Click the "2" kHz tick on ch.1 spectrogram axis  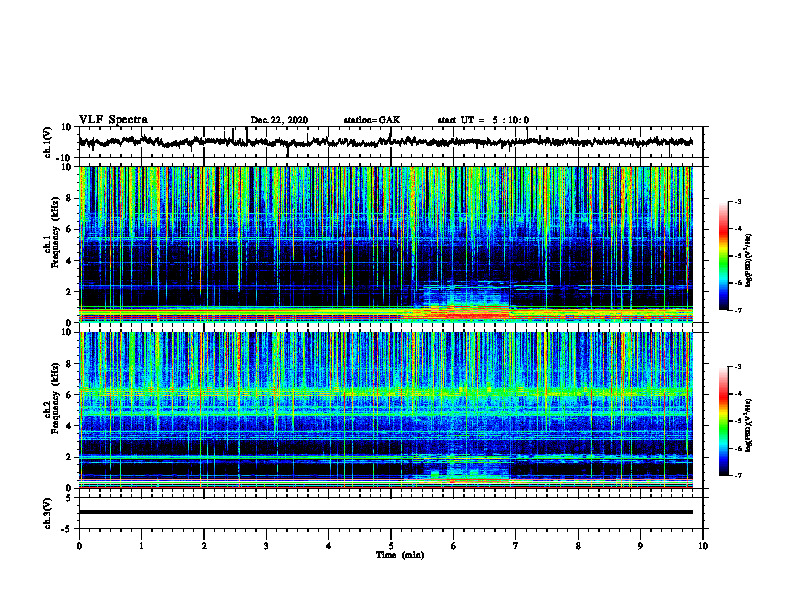click(x=69, y=292)
